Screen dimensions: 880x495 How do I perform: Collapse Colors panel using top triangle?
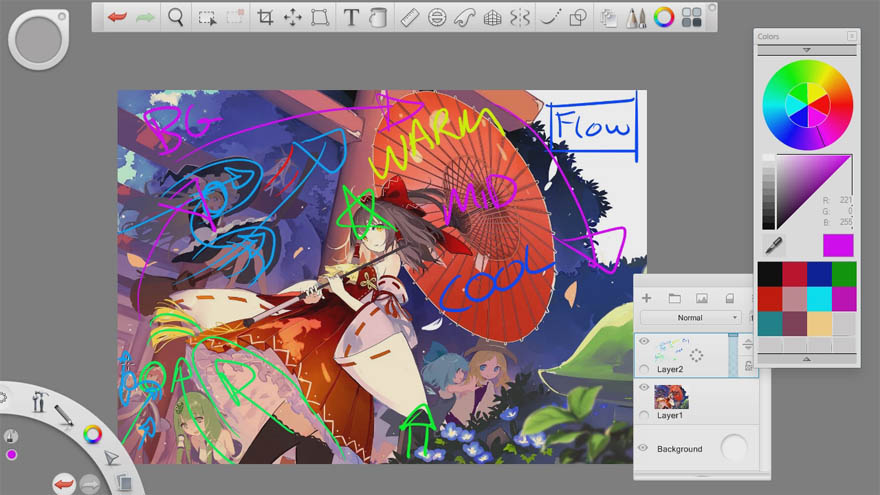pos(806,51)
